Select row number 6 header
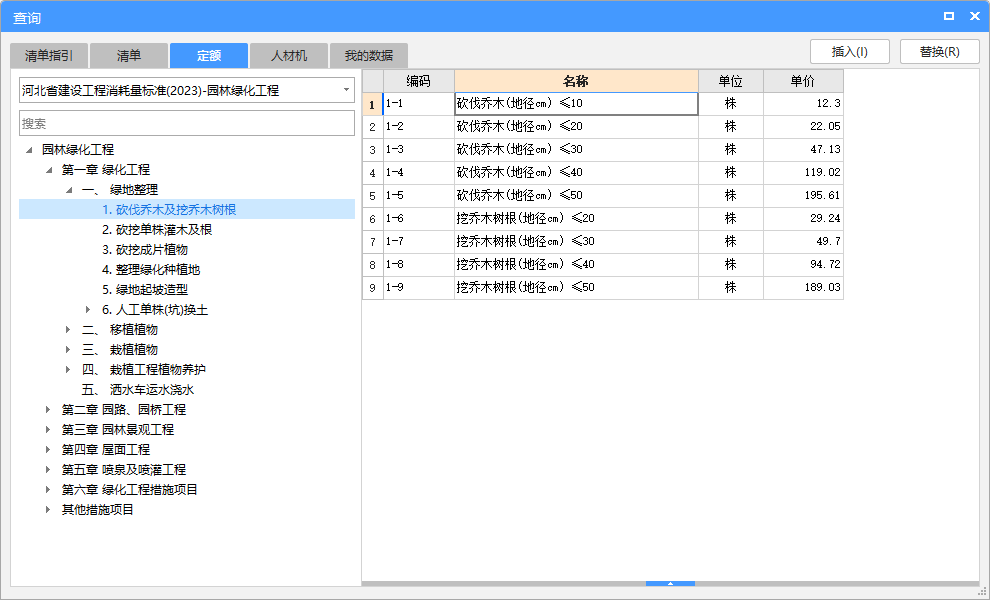Image resolution: width=990 pixels, height=600 pixels. 373,219
